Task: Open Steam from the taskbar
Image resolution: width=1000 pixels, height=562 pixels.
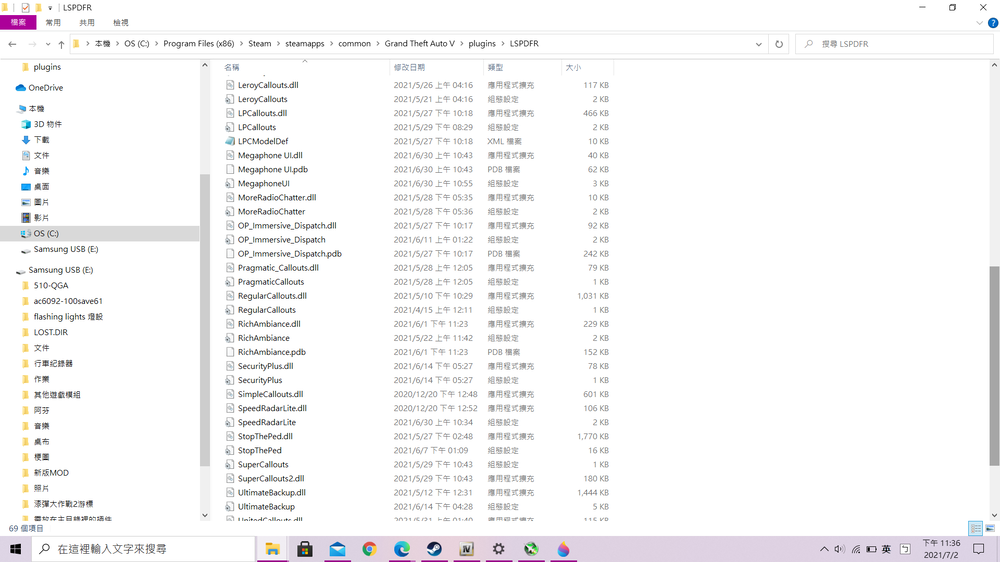Action: [434, 549]
